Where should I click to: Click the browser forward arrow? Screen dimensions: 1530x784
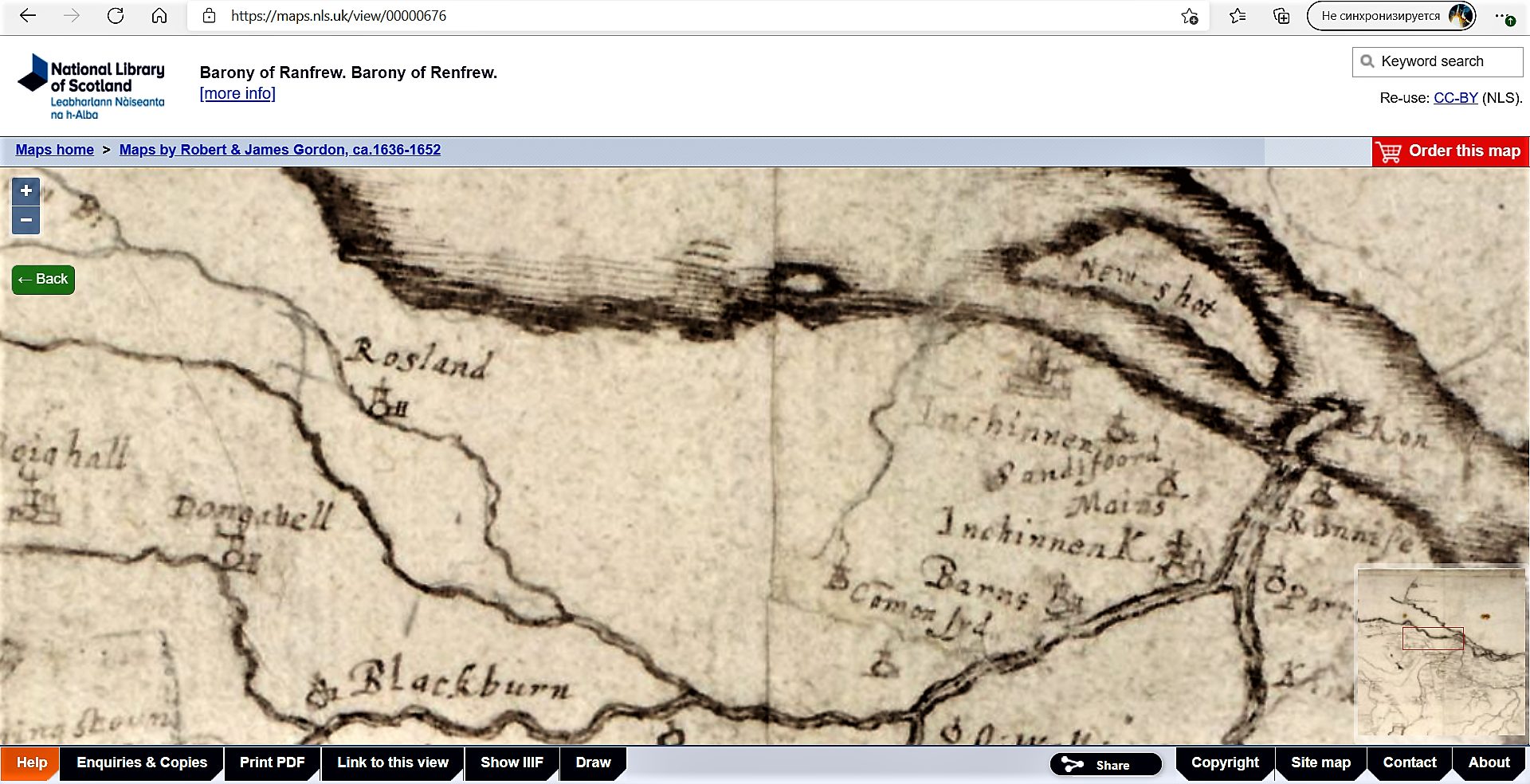pos(72,16)
